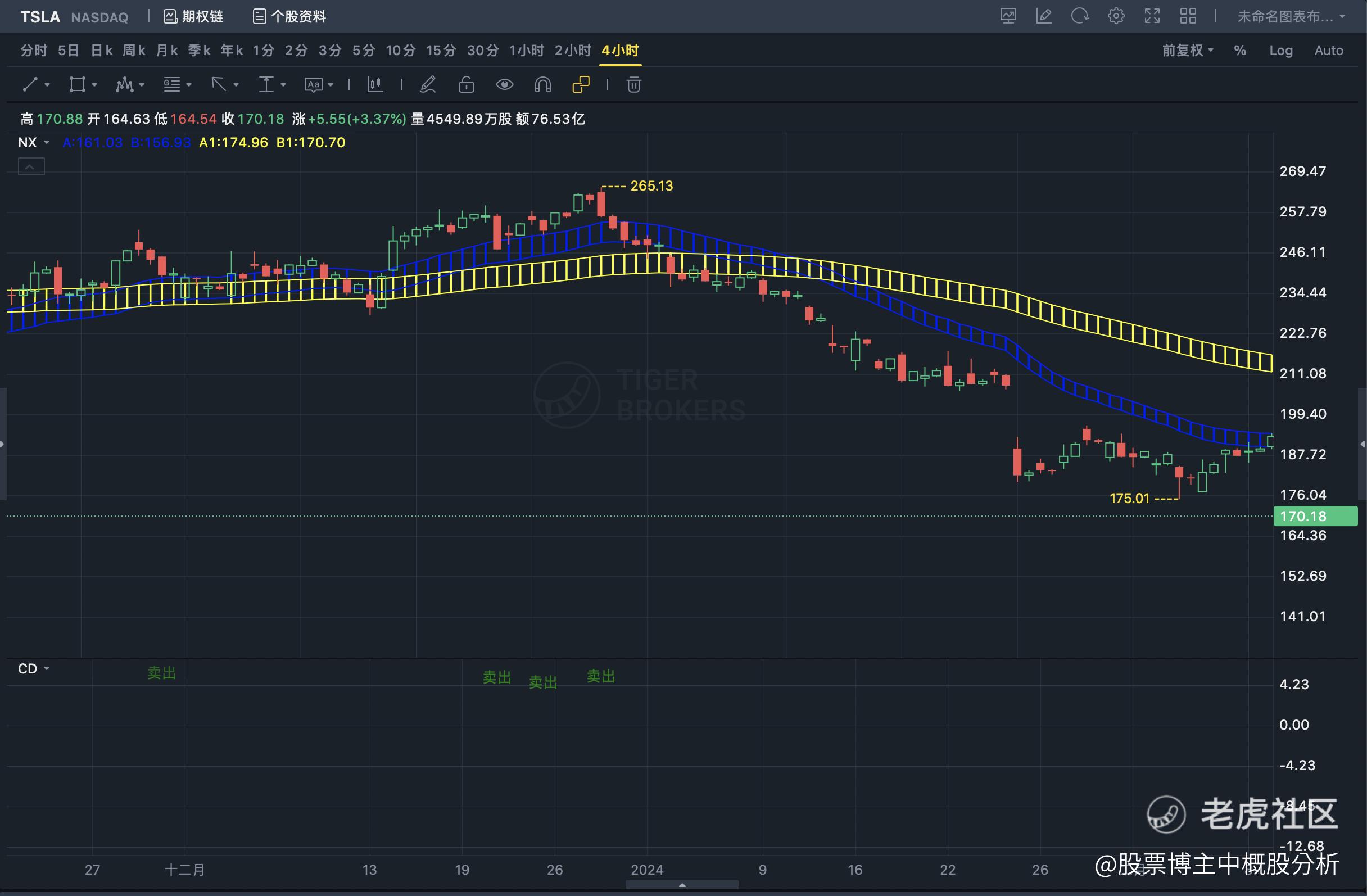This screenshot has height=896, width=1367.
Task: Click the refresh chart icon
Action: pyautogui.click(x=1080, y=16)
